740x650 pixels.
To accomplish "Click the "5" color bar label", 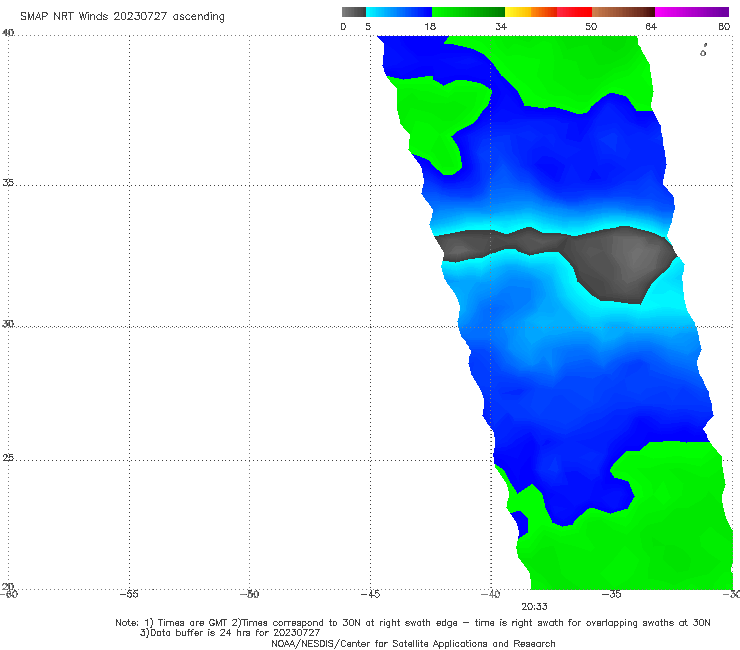I will pos(368,27).
